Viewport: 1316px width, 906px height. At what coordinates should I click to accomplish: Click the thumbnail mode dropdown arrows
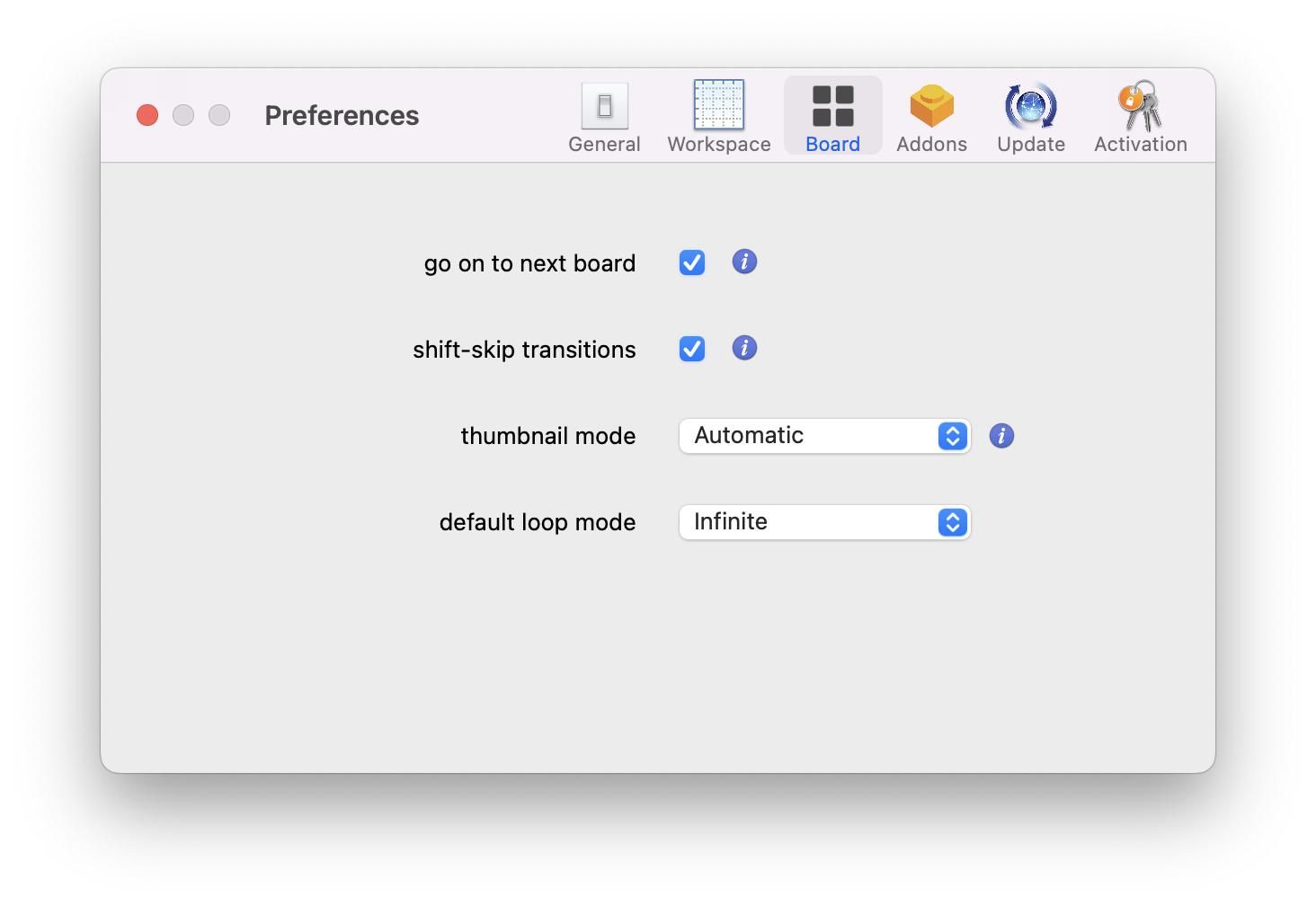pyautogui.click(x=952, y=436)
